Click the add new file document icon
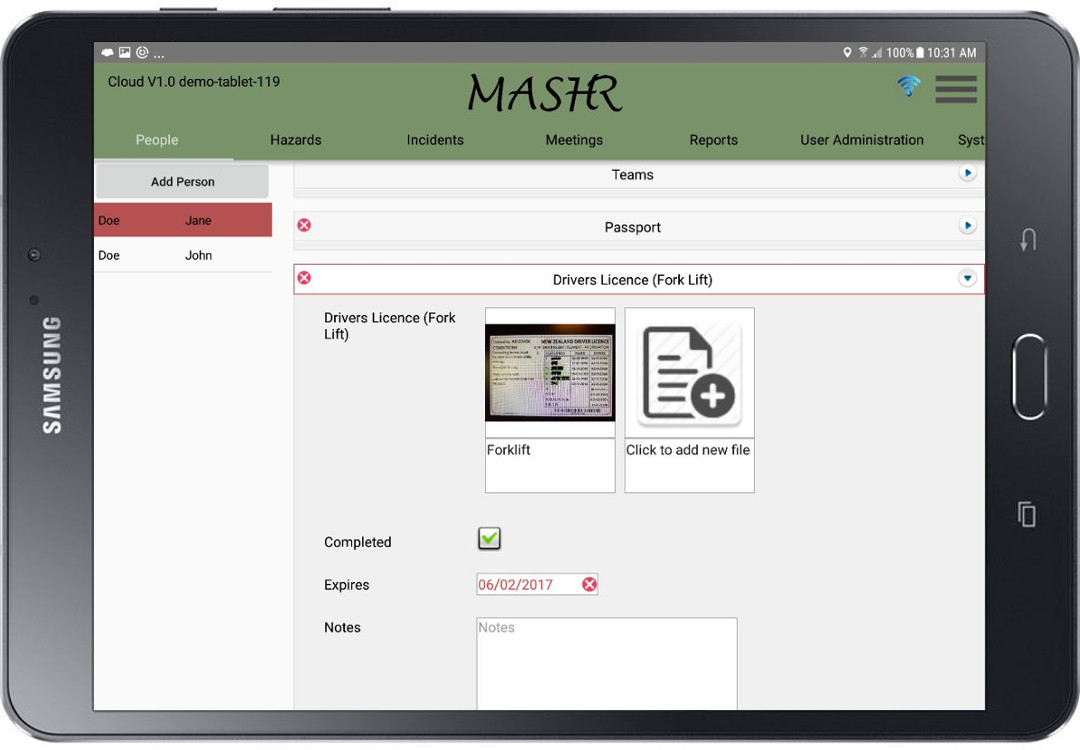Screen dimensions: 1080x750 689,373
